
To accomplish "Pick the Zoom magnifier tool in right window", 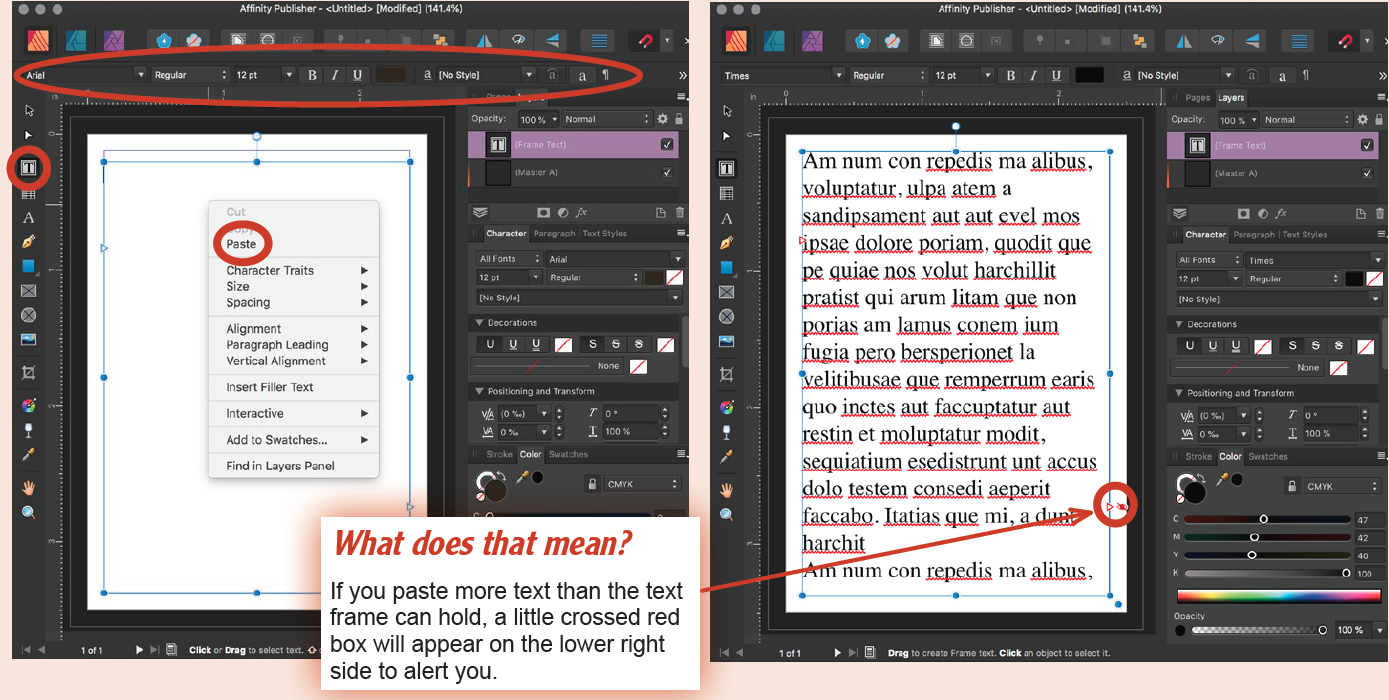I will tap(727, 514).
